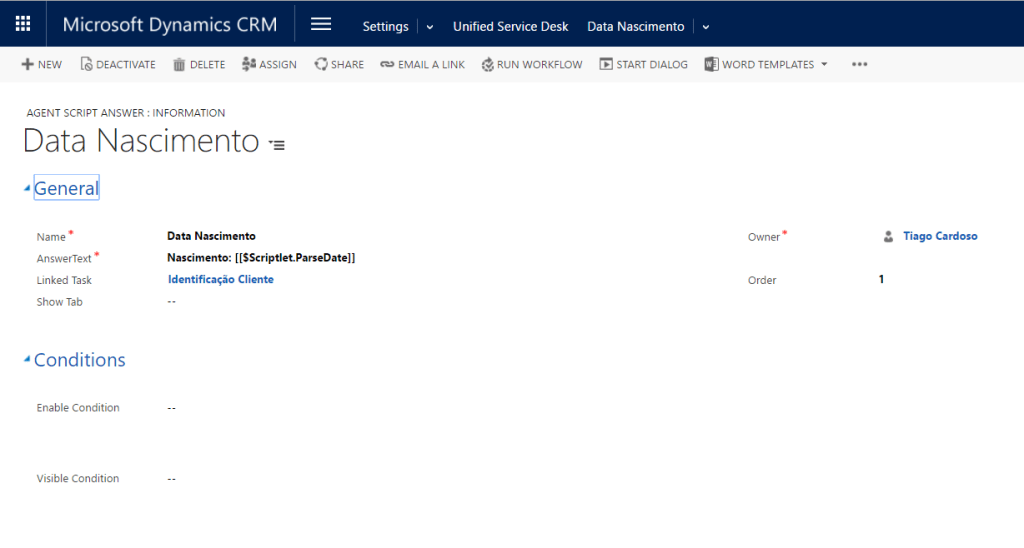This screenshot has height=548, width=1024.
Task: Click the Enable Condition field value
Action: [x=172, y=408]
